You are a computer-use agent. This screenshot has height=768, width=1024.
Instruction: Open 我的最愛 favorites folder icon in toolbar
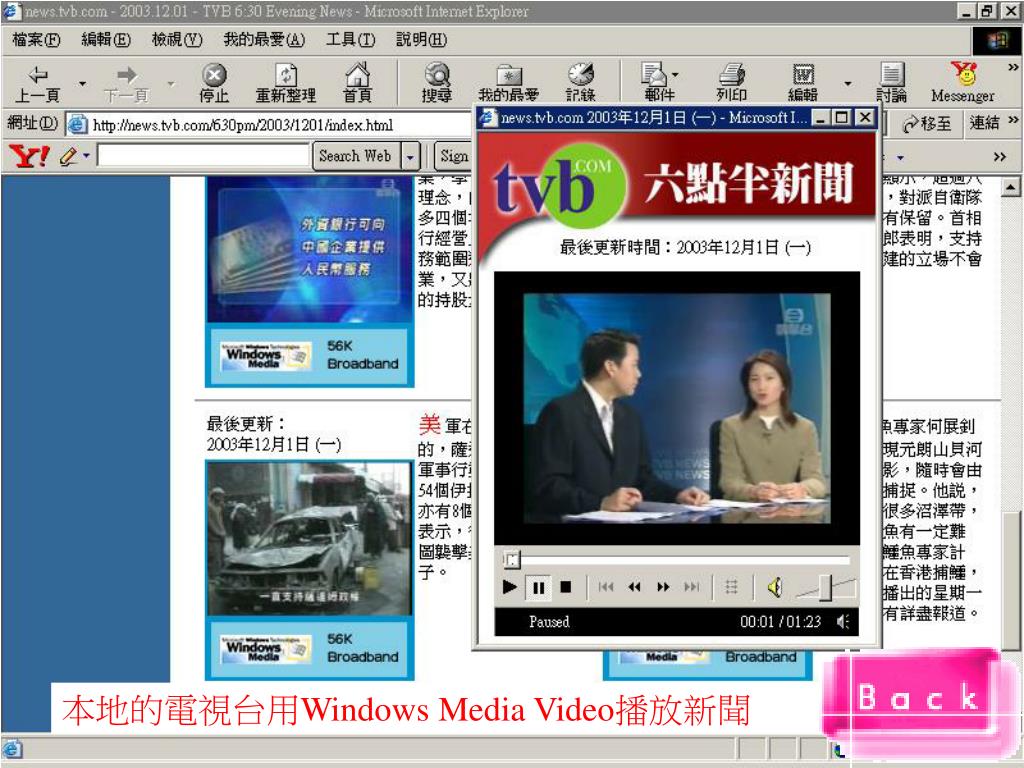[509, 84]
